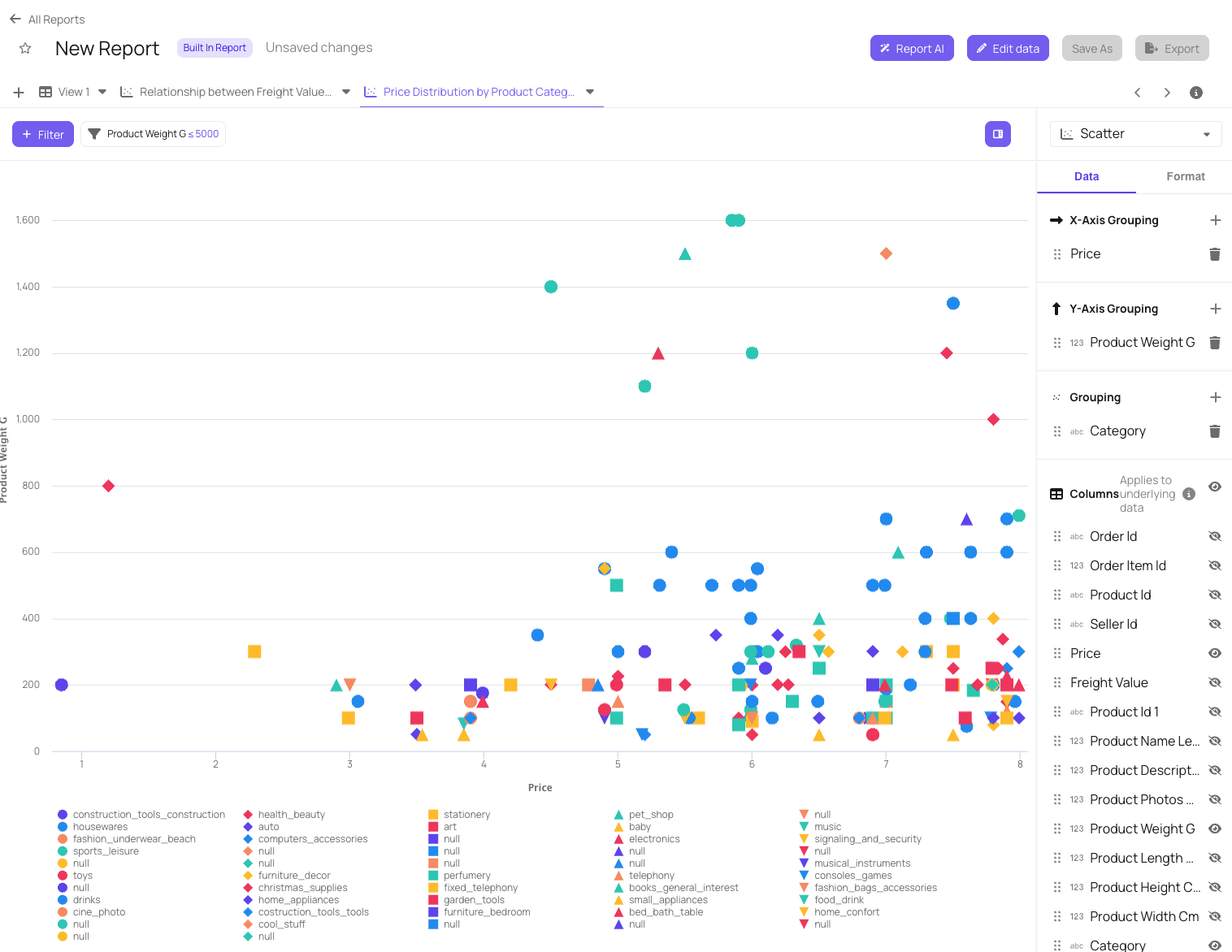Screen dimensions: 1232x952
Task: Click the Report AI button
Action: tap(912, 48)
